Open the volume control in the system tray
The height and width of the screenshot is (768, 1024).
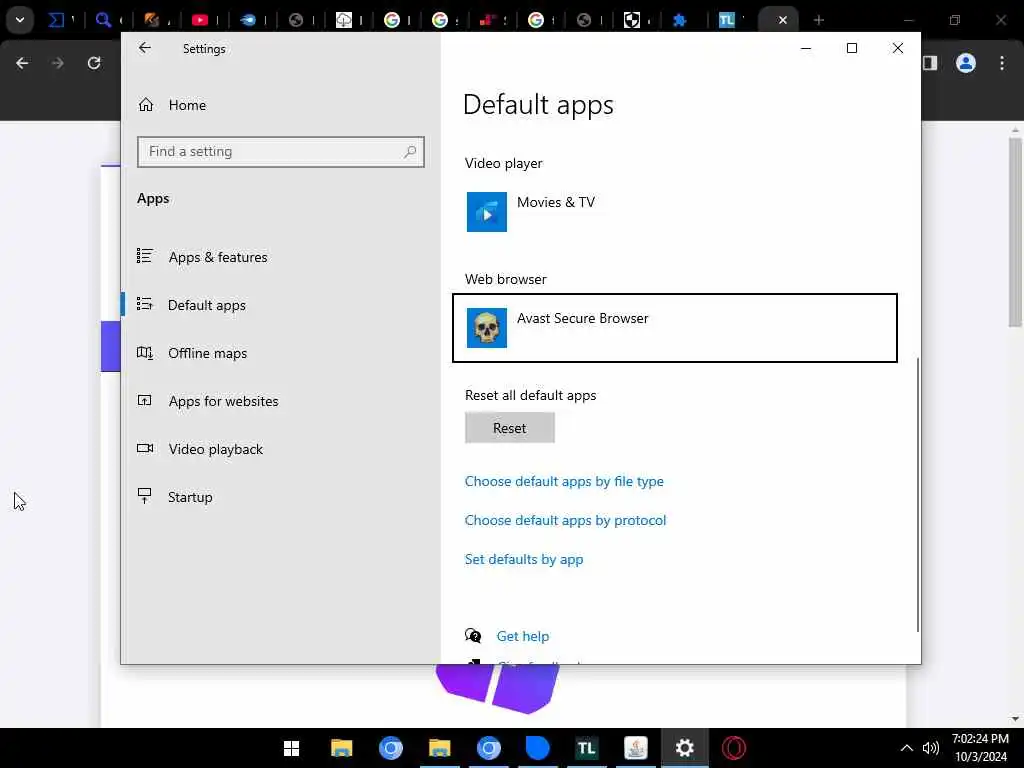931,748
